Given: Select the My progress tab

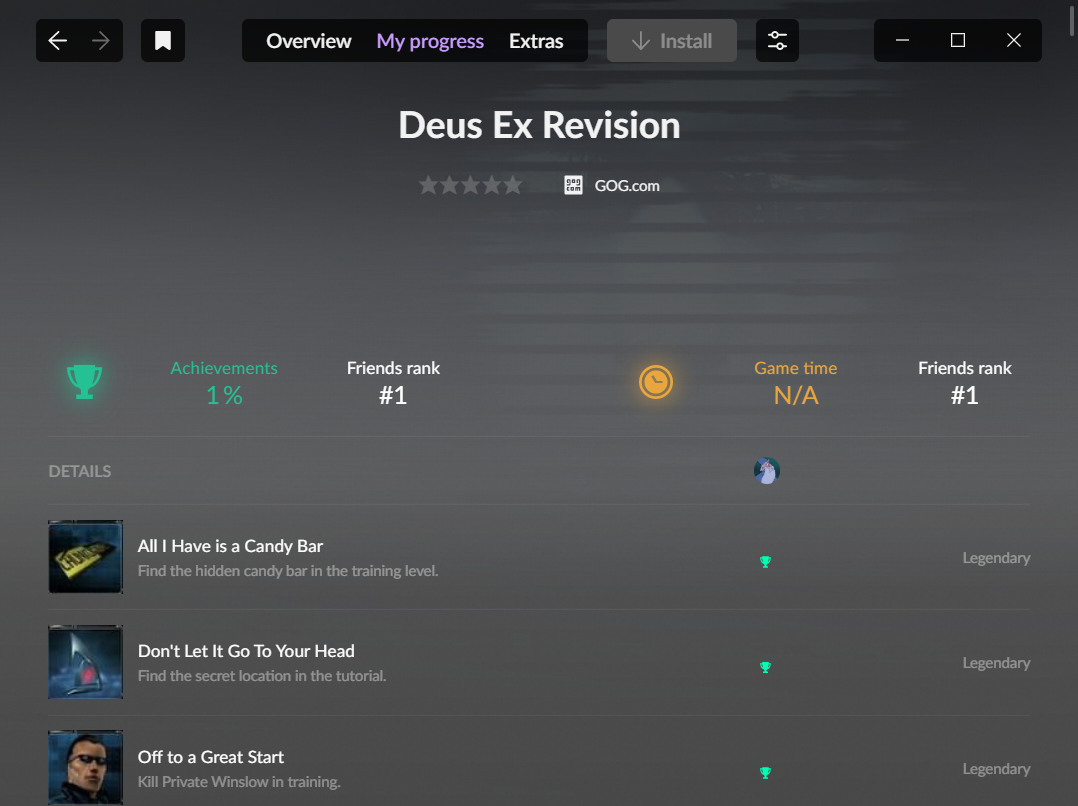Looking at the screenshot, I should (x=430, y=41).
